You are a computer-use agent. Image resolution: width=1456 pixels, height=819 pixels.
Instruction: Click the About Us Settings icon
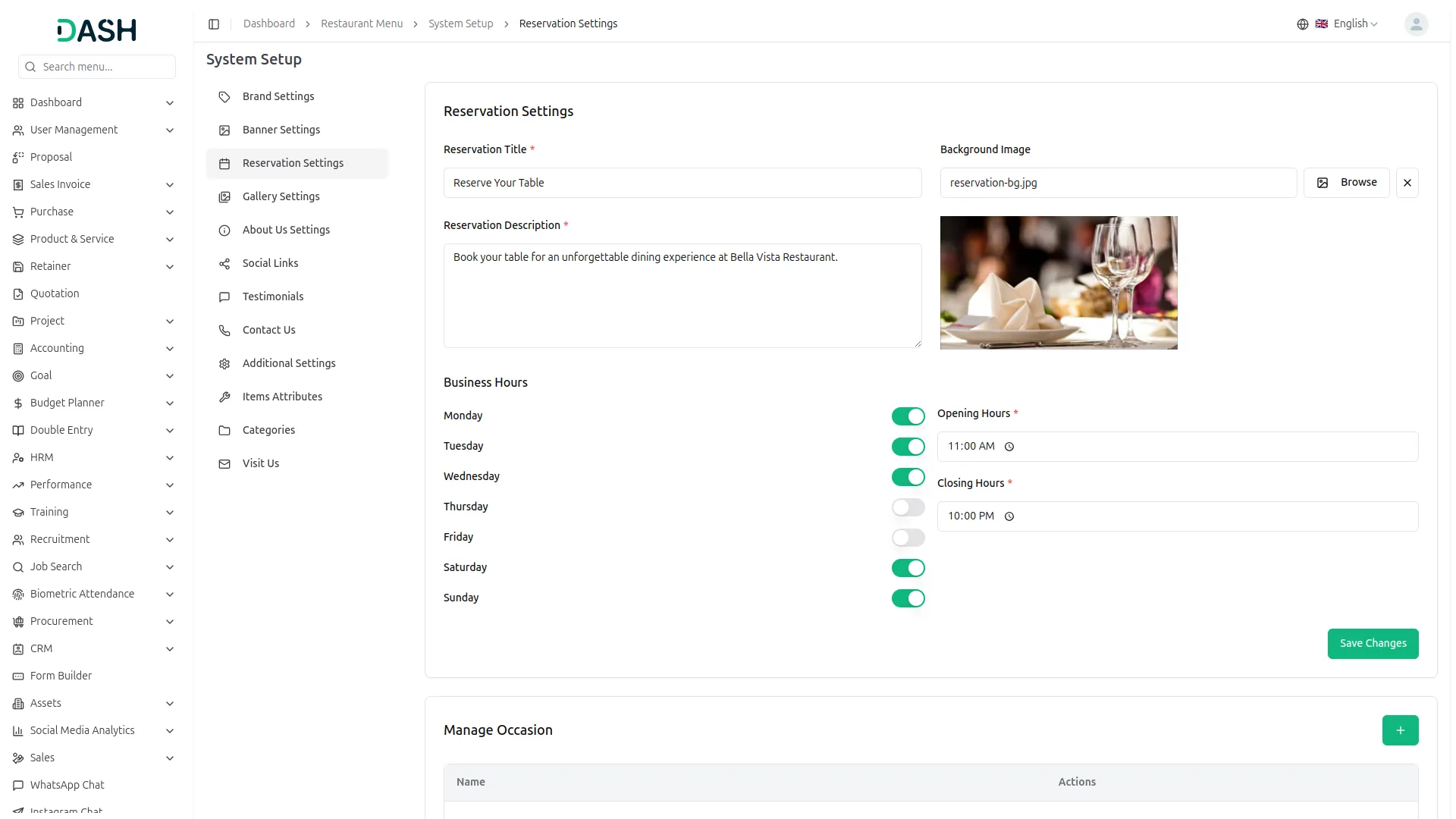tap(224, 231)
